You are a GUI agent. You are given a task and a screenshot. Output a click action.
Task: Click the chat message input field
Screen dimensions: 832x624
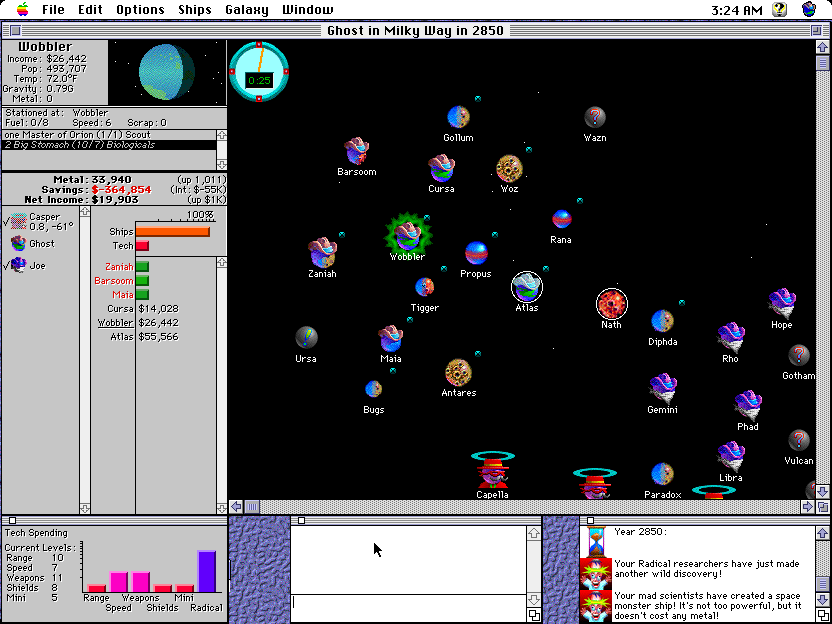408,603
